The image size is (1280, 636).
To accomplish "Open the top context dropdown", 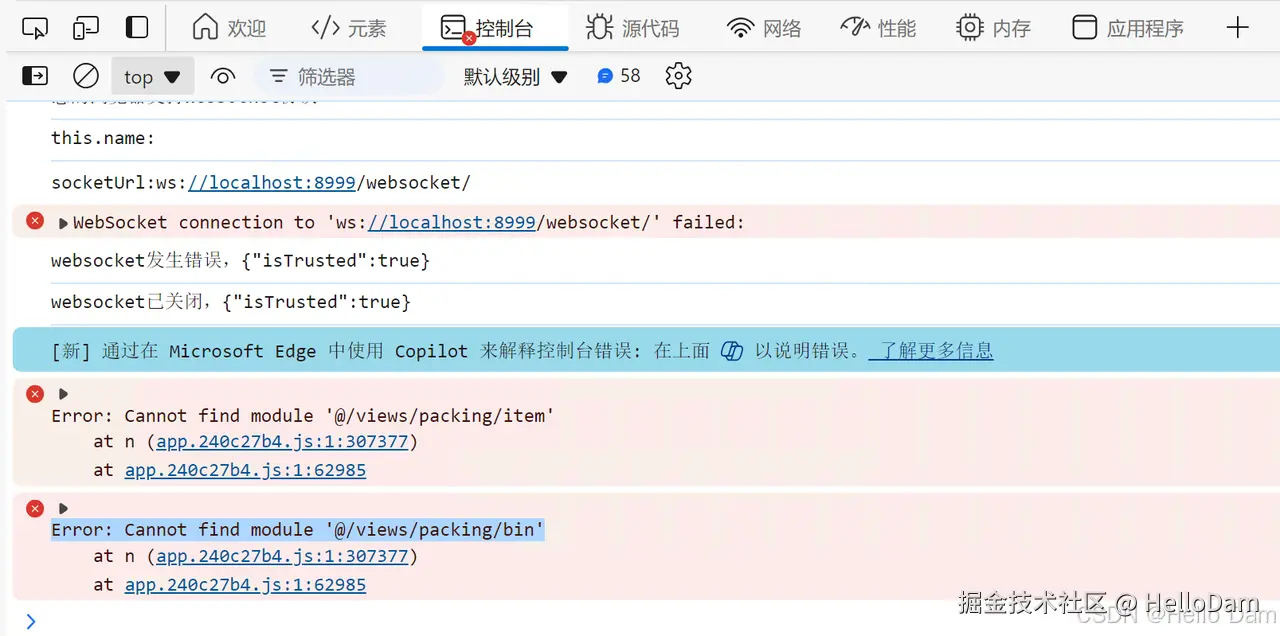I will click(152, 77).
